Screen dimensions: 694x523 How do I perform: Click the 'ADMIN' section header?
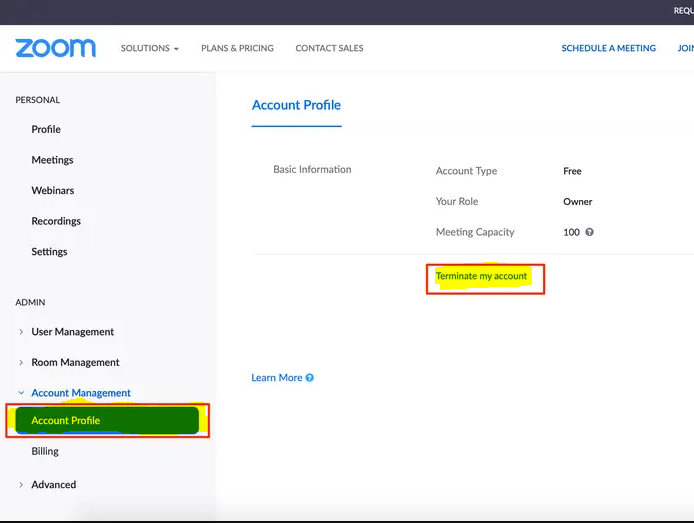[30, 302]
